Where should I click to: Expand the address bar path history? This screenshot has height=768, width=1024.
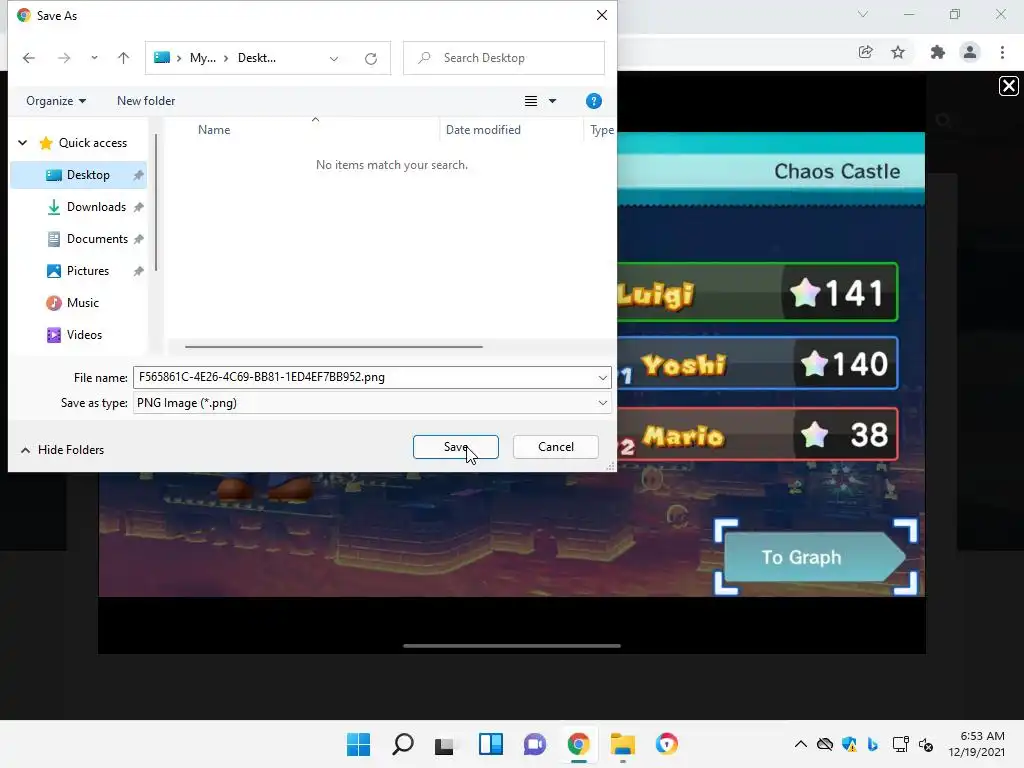pyautogui.click(x=334, y=59)
